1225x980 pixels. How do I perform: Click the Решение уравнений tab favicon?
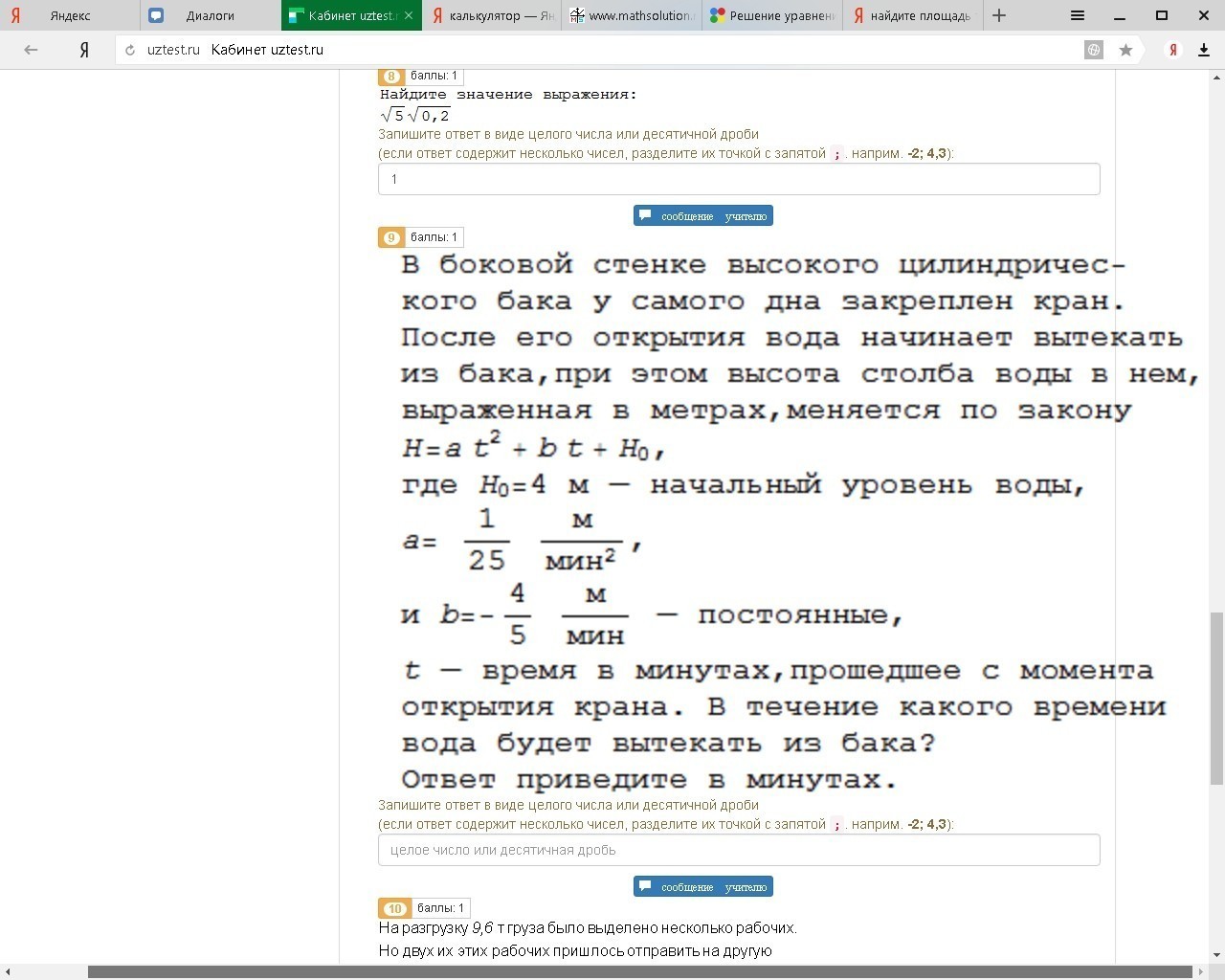pyautogui.click(x=718, y=15)
